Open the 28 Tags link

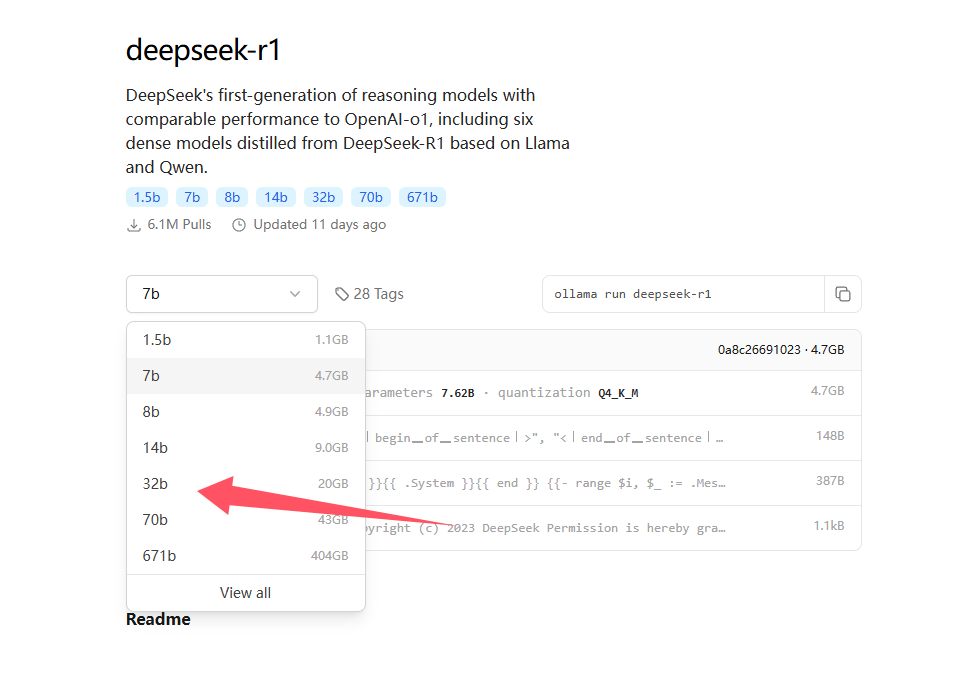pyautogui.click(x=378, y=294)
